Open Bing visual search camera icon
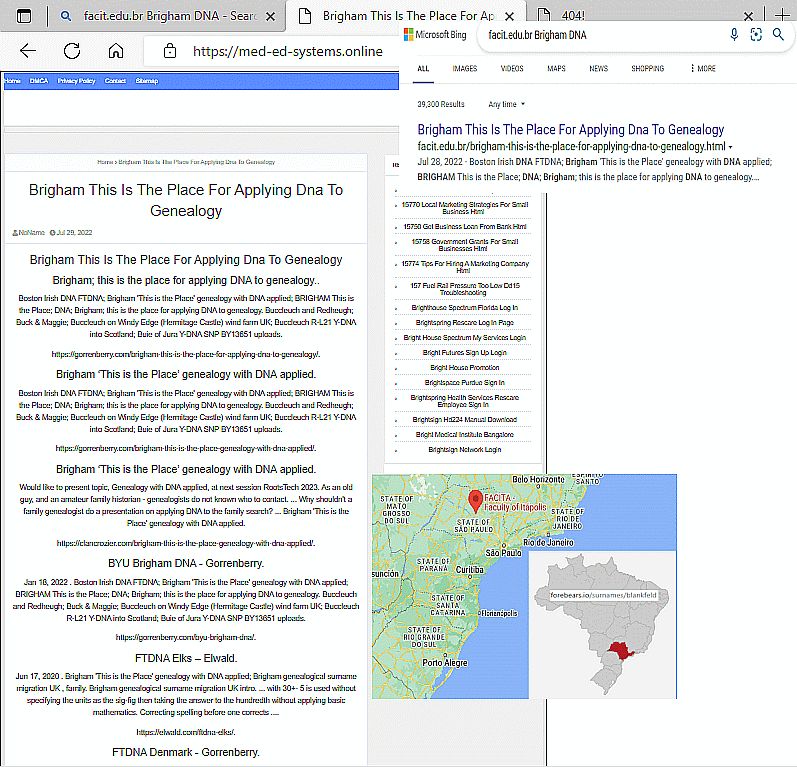Image resolution: width=797 pixels, height=767 pixels. click(756, 35)
